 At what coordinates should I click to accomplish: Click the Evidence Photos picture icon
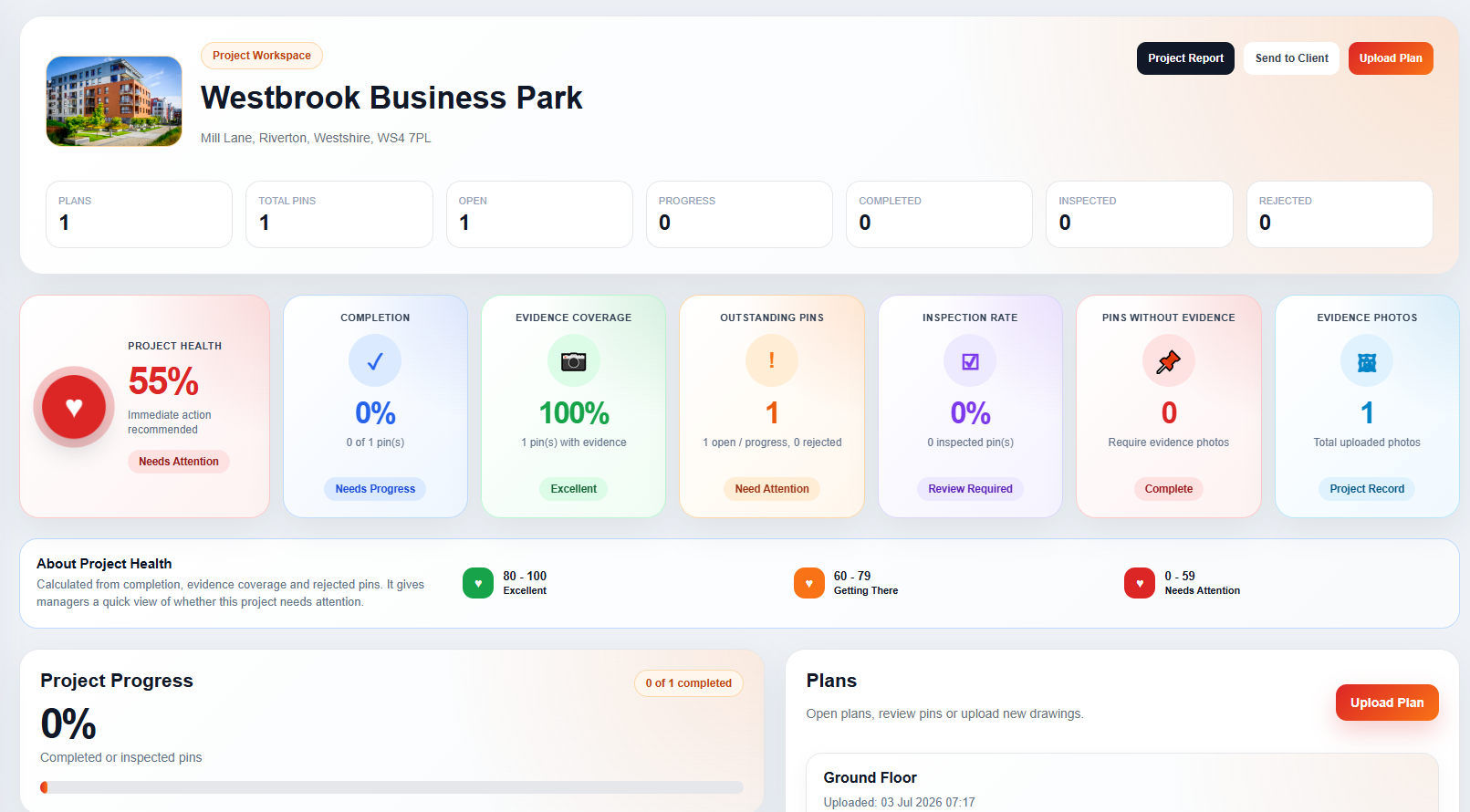point(1367,361)
